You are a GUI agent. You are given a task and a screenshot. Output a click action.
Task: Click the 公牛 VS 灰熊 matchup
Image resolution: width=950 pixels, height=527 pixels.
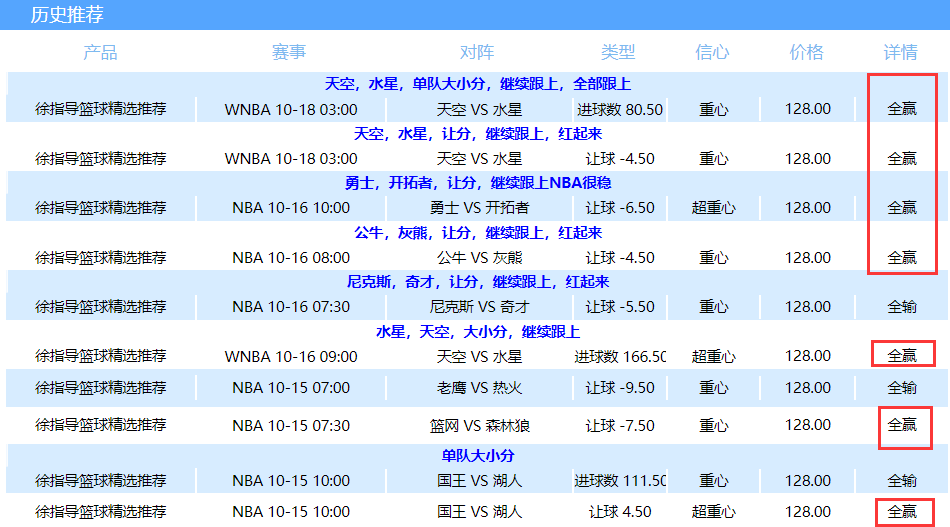click(479, 258)
